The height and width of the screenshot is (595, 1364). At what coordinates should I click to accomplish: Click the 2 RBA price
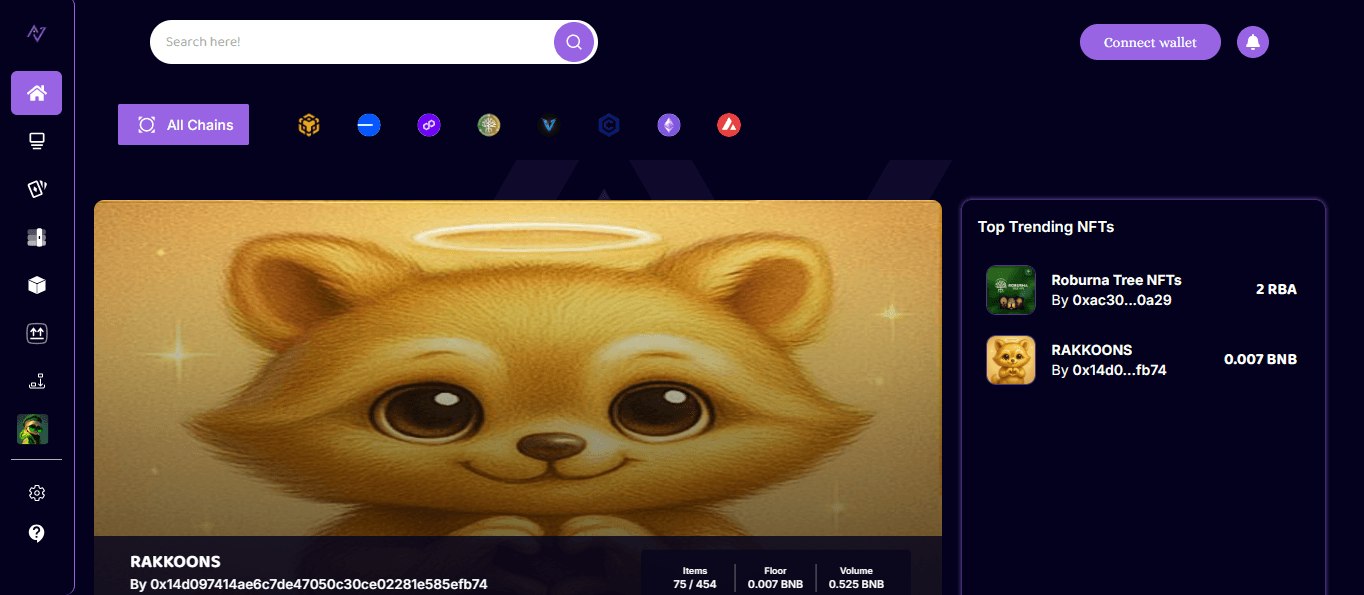tap(1276, 289)
